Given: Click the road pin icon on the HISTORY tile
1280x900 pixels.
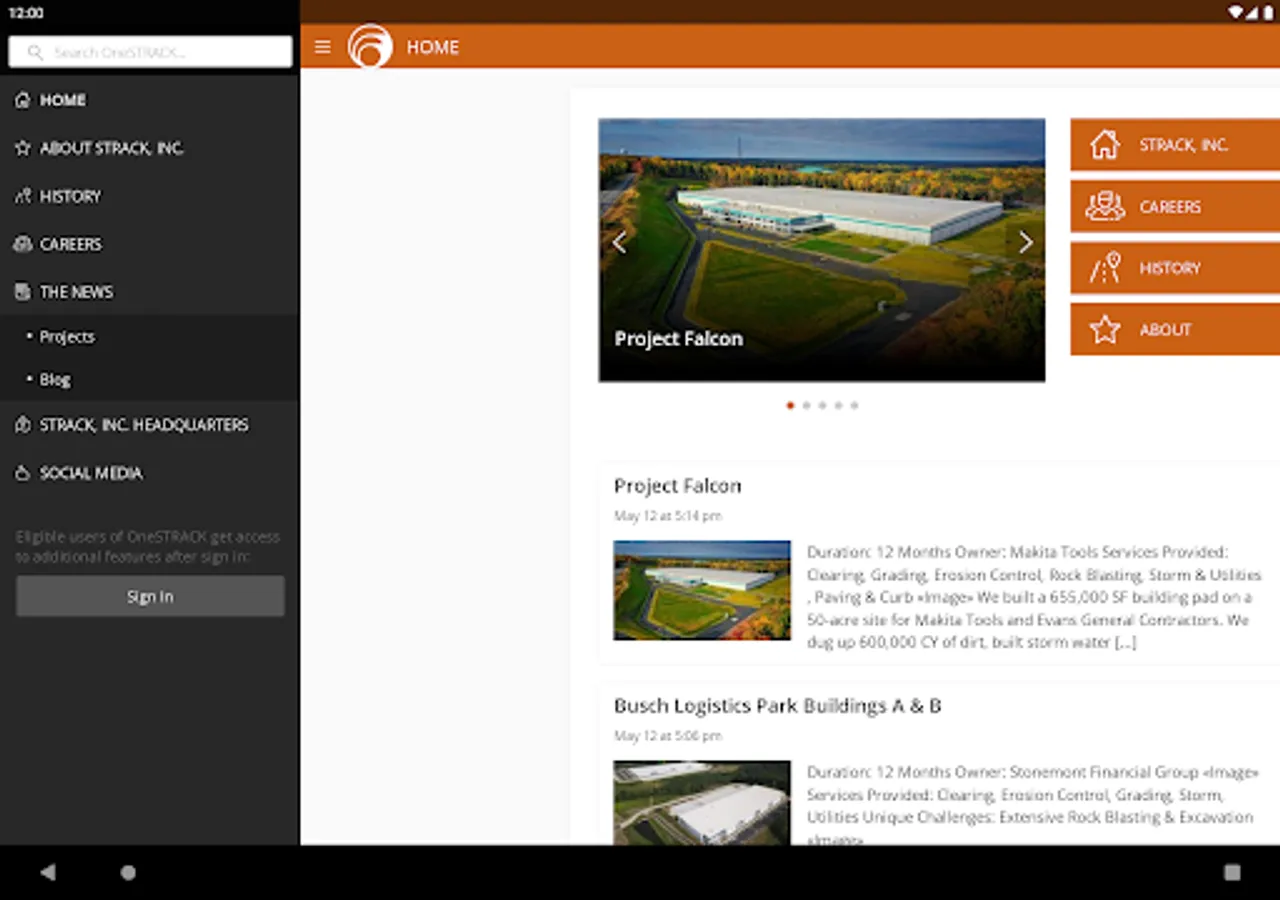Looking at the screenshot, I should [1105, 268].
